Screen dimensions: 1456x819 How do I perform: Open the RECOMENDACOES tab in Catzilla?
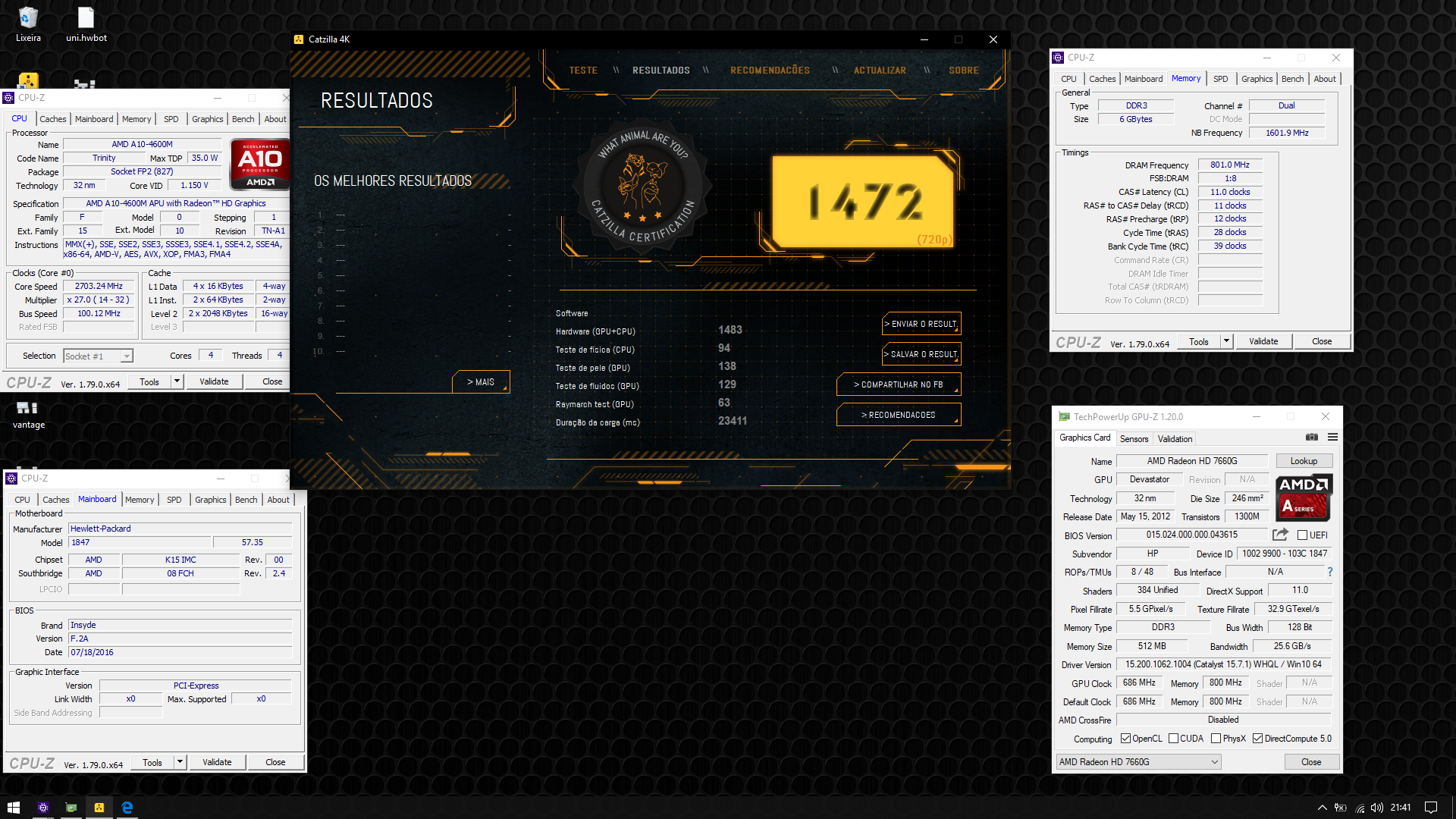770,71
